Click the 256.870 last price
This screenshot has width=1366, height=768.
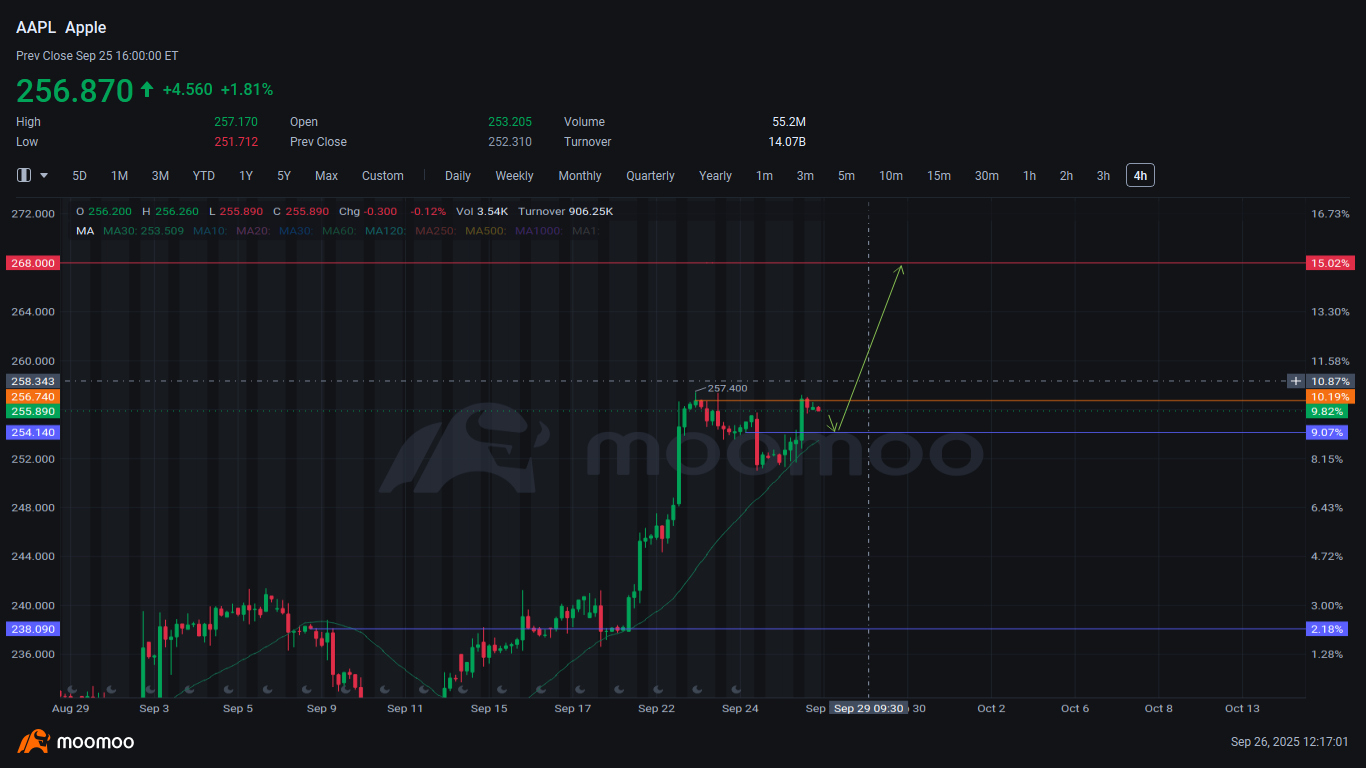pyautogui.click(x=75, y=91)
